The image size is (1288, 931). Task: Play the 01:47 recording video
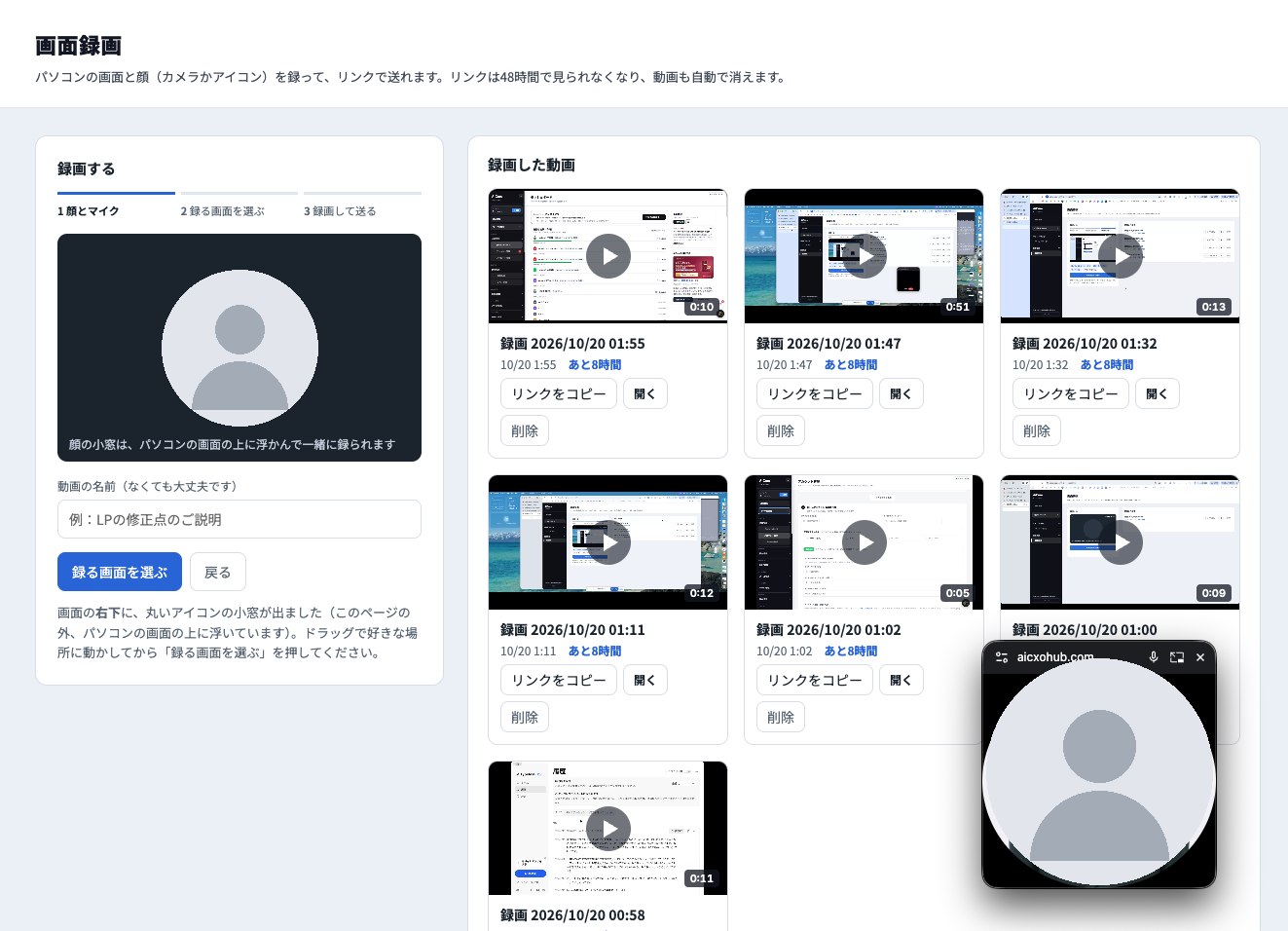point(865,256)
